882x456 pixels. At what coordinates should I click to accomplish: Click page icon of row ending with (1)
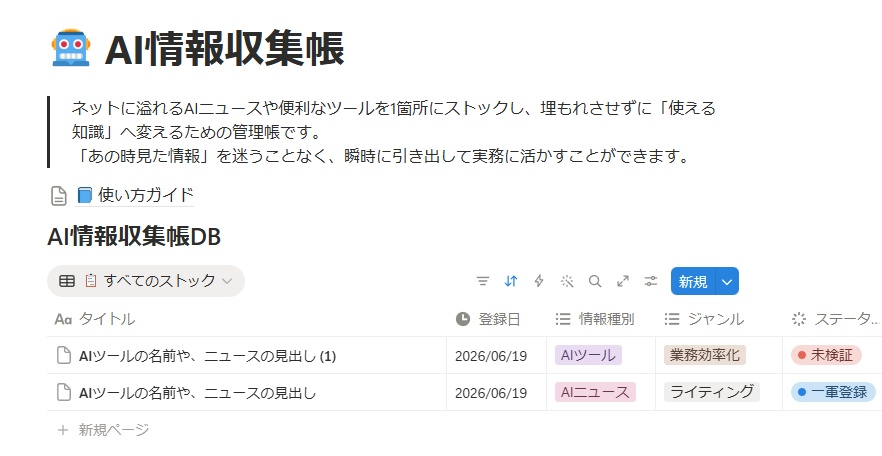[65, 355]
